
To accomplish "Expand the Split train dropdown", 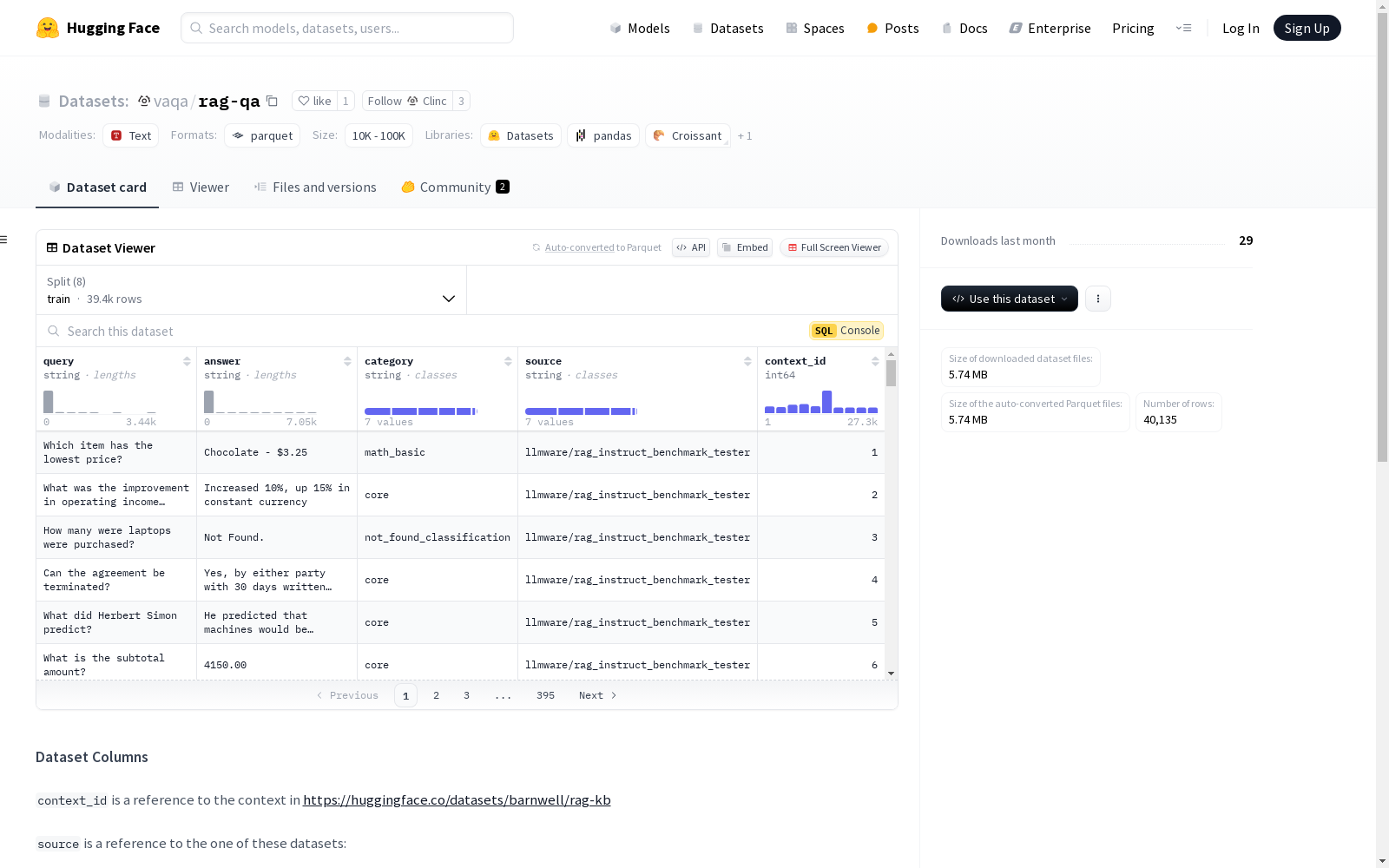I will pos(252,290).
